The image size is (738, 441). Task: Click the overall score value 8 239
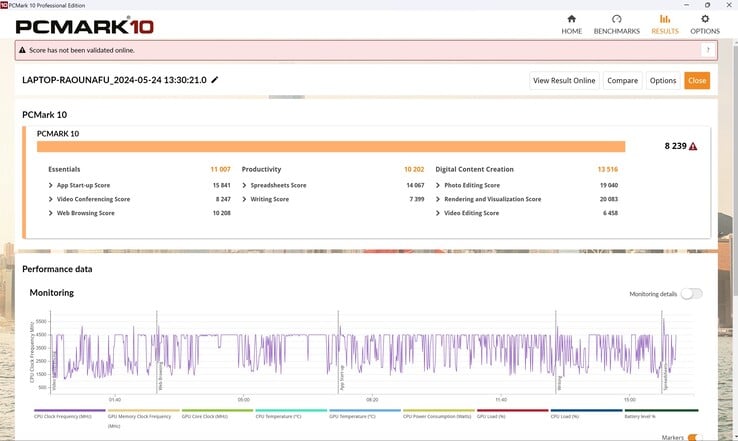675,146
